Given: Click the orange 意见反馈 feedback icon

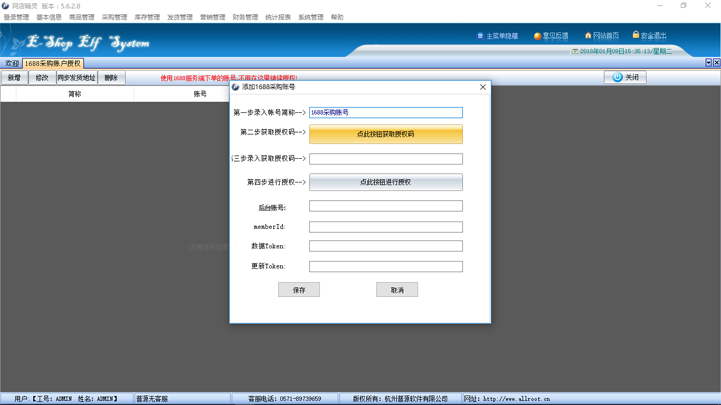Looking at the screenshot, I should coord(537,36).
